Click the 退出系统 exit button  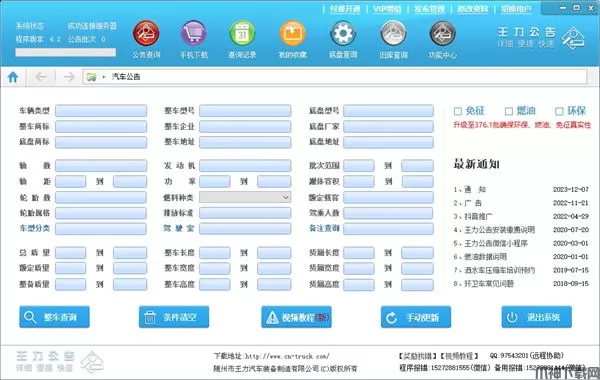tap(536, 317)
